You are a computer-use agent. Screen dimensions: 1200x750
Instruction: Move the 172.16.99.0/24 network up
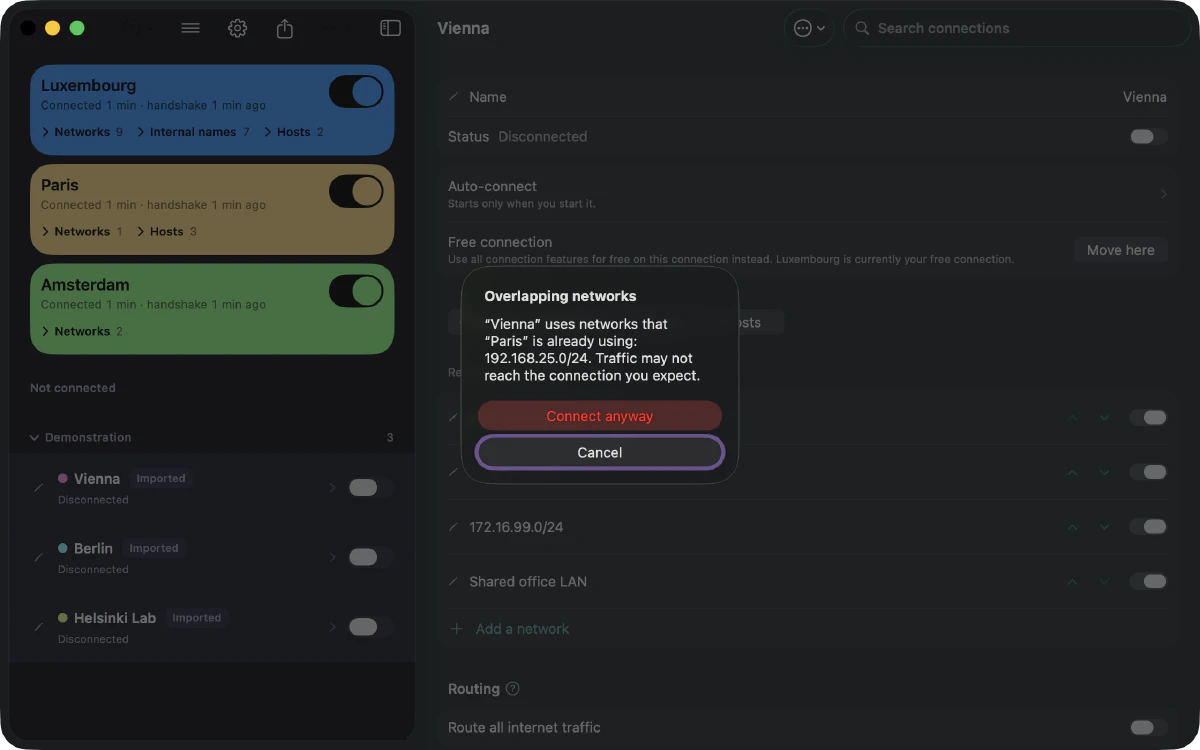(x=1072, y=527)
